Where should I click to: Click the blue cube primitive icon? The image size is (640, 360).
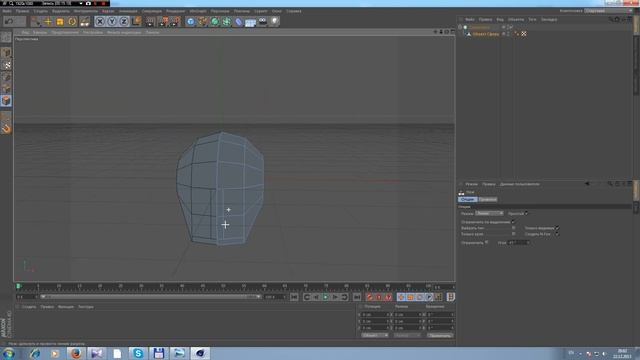[x=190, y=22]
